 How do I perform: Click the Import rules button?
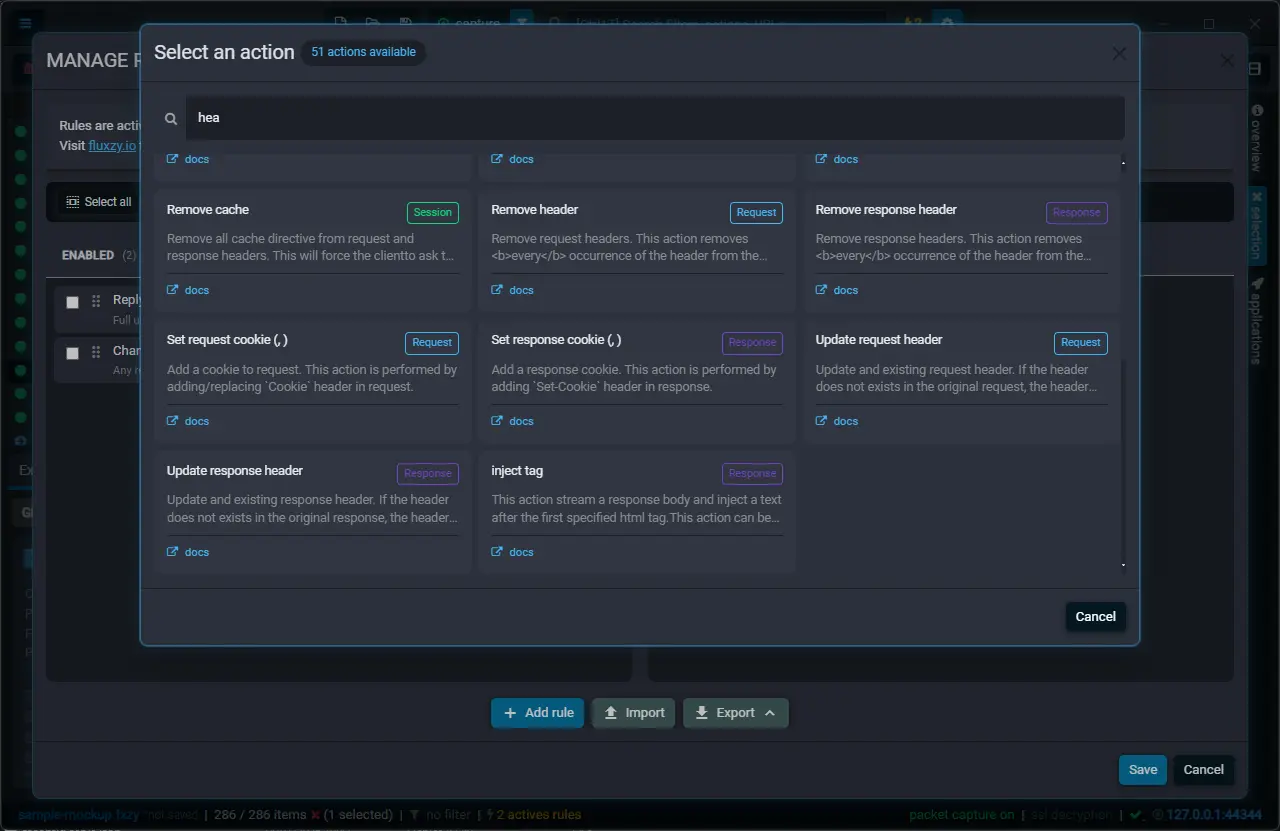click(634, 713)
